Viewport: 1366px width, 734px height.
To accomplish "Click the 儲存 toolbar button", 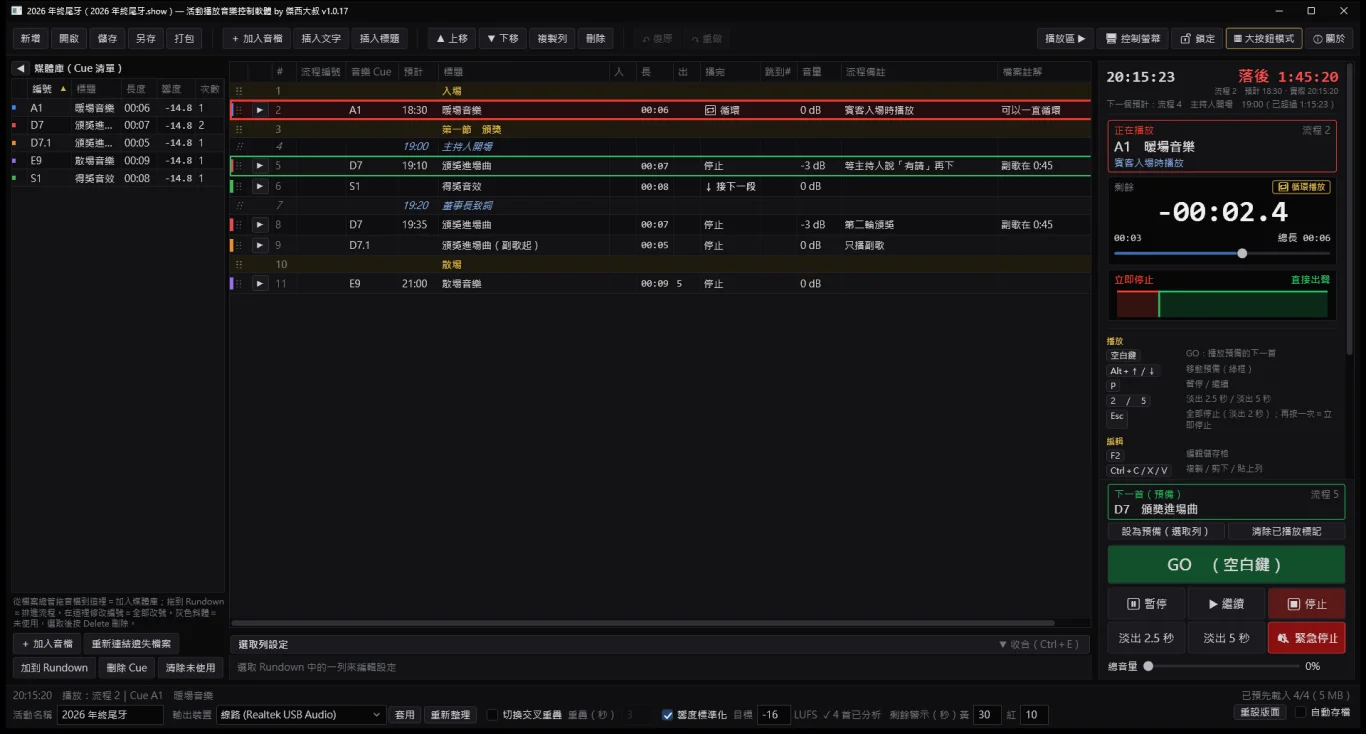I will (107, 39).
